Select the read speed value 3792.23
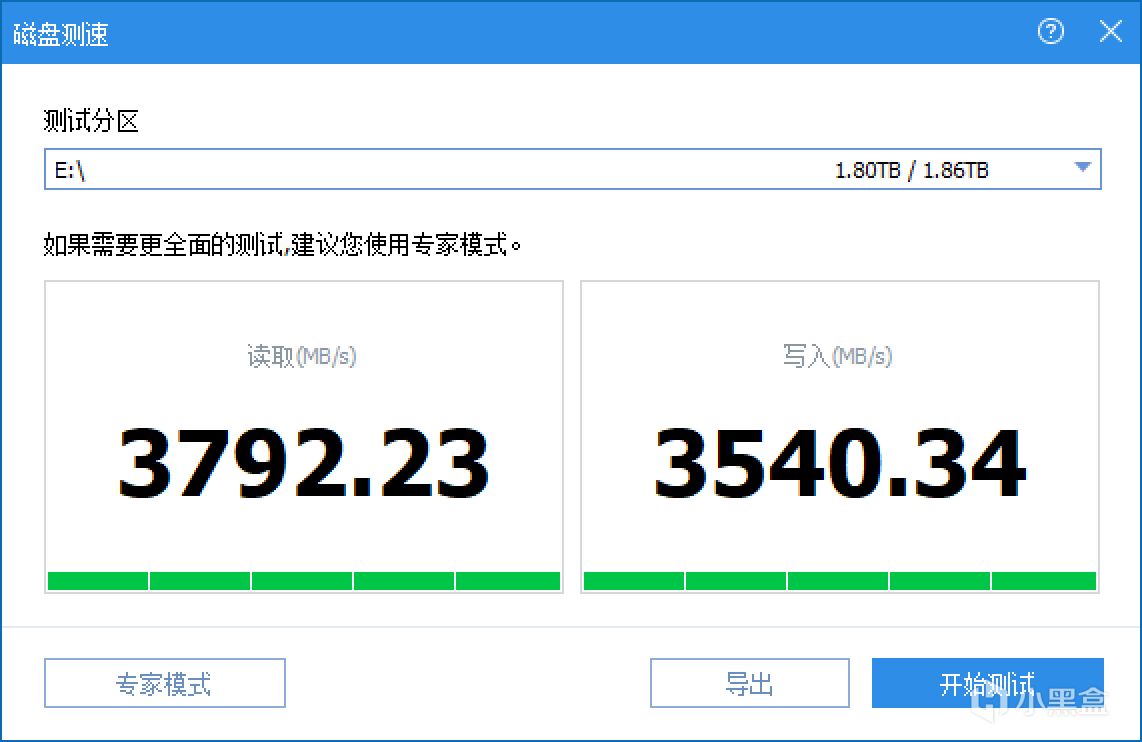Viewport: 1142px width, 742px height. pos(304,463)
